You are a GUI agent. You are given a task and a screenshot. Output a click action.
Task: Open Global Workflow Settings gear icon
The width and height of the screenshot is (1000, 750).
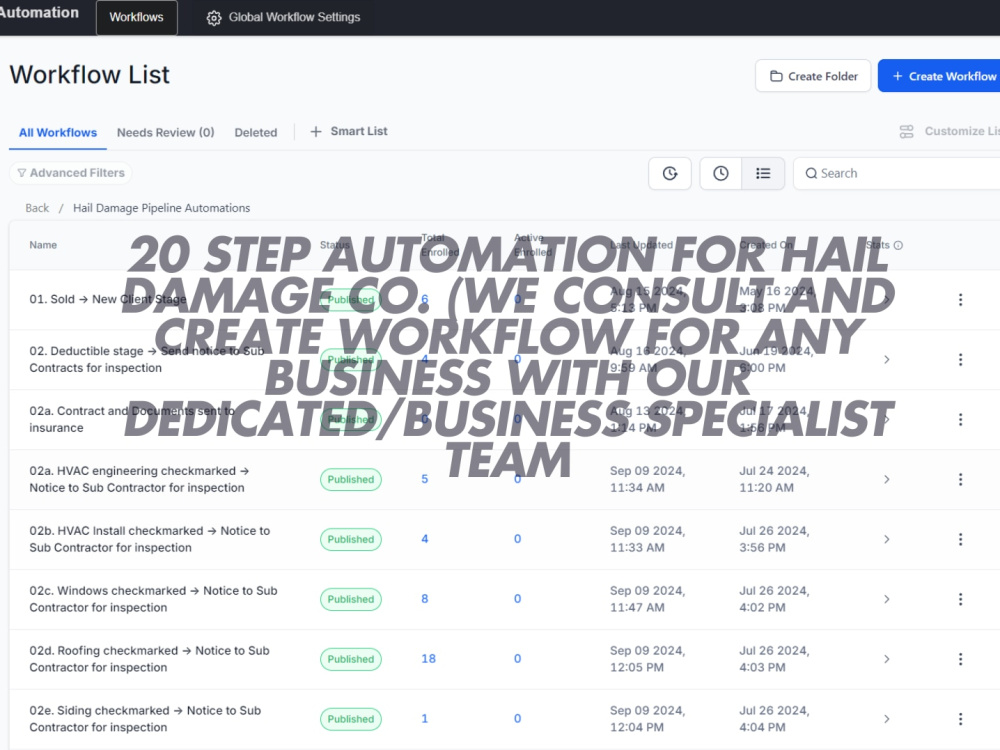pos(214,18)
